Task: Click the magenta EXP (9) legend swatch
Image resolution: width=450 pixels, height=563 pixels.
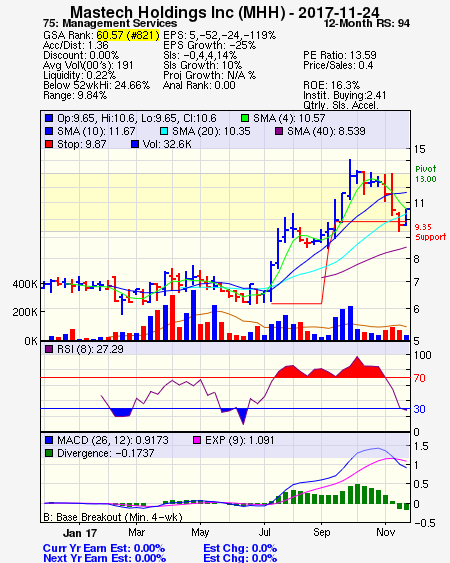Action: click(197, 440)
